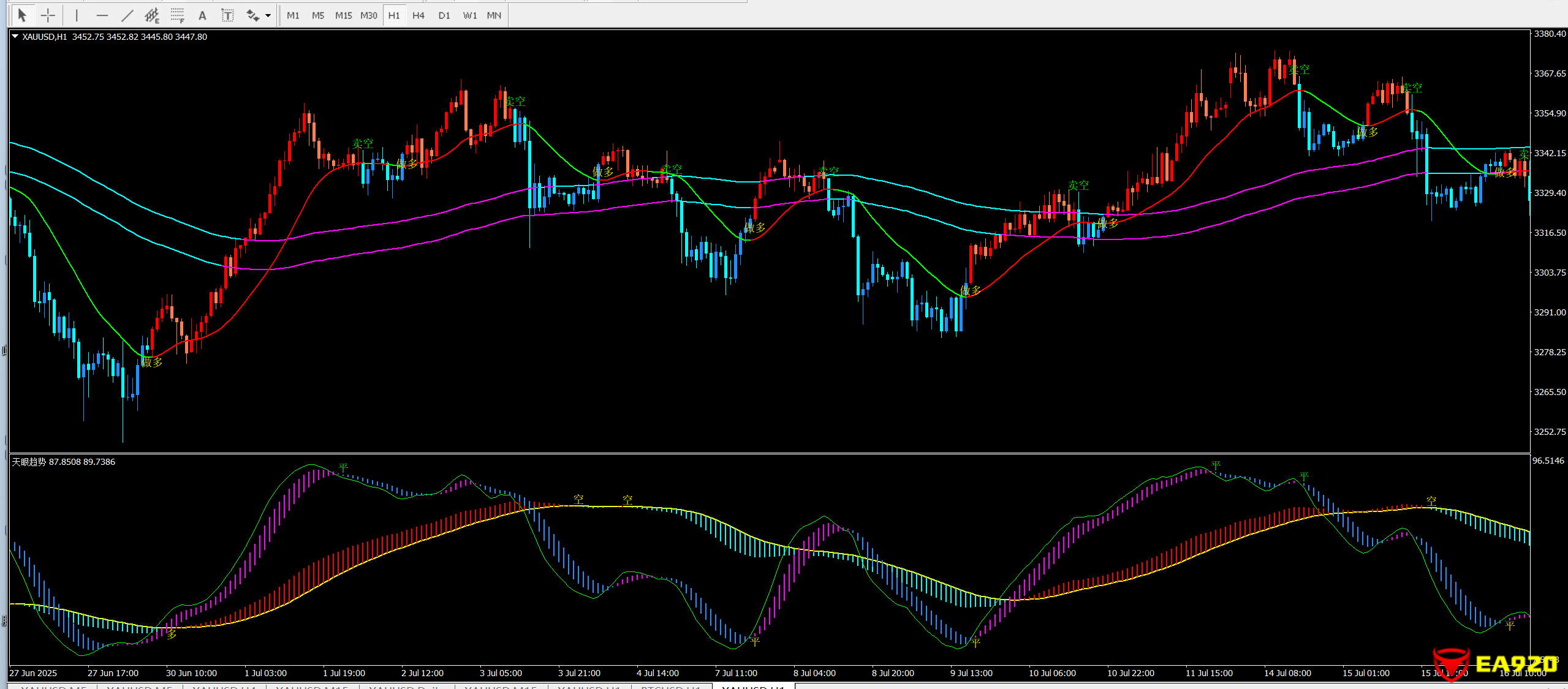Switch chart to W1 weekly timeframe
Screen dimensions: 1568x689
click(470, 15)
